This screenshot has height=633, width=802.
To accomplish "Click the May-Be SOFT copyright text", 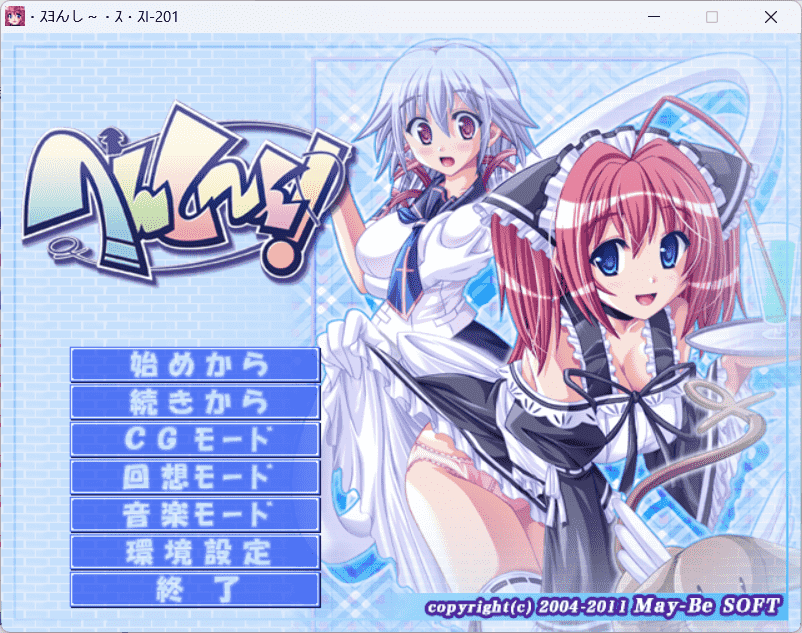I will point(604,606).
